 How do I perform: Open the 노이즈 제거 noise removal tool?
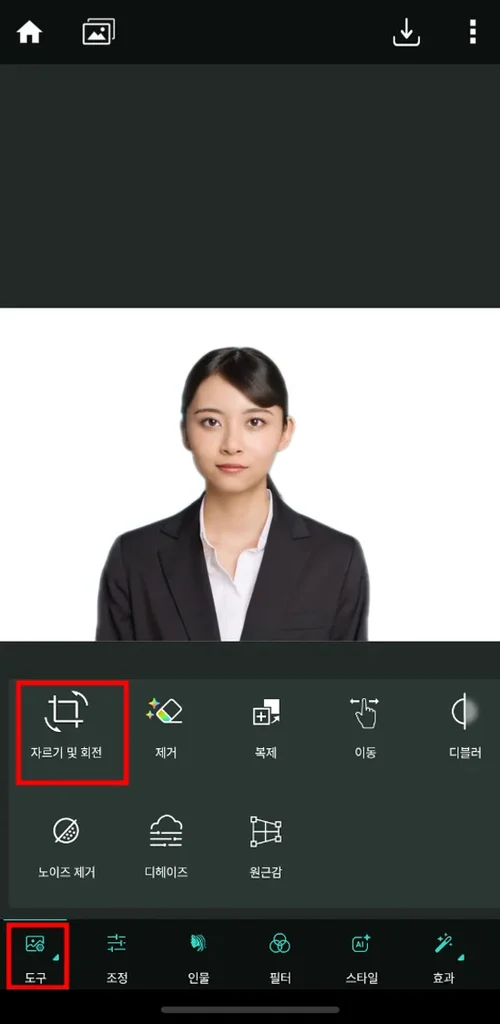(x=67, y=846)
